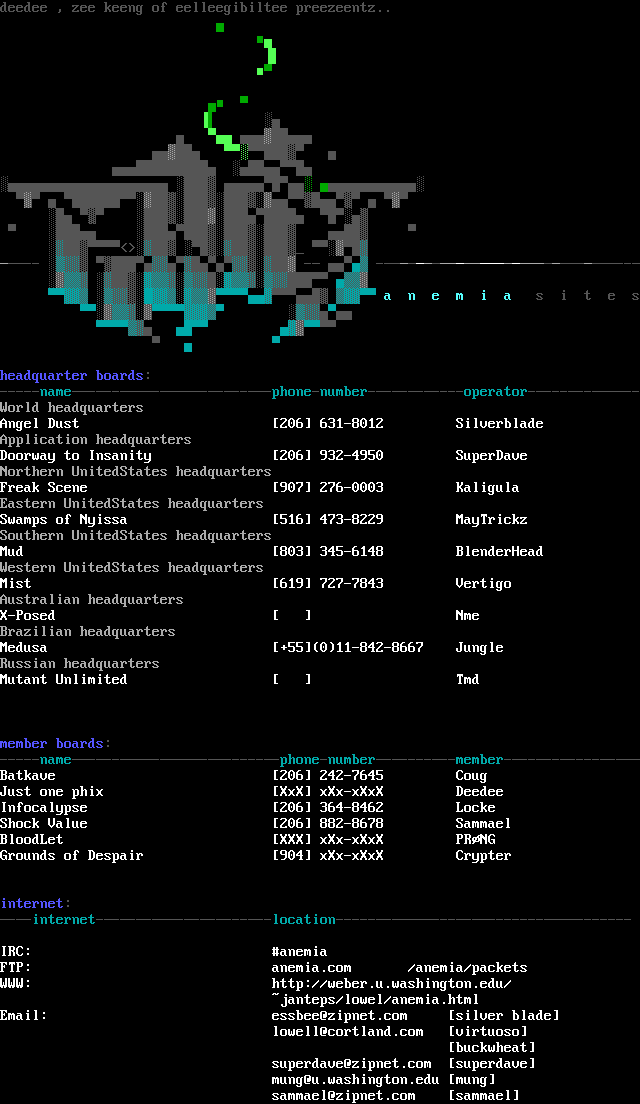Select the Angel Dust board name
640x1104 pixels.
[40, 424]
